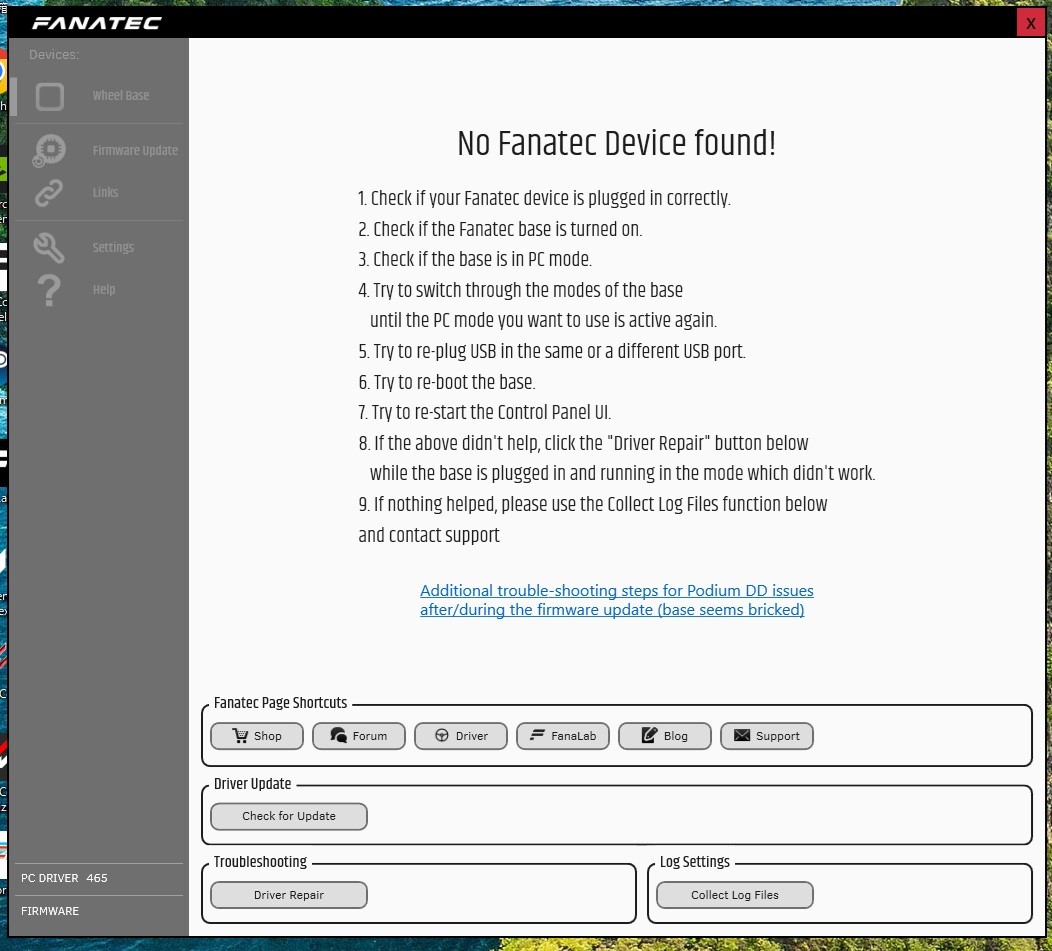The width and height of the screenshot is (1052, 951).
Task: Close the Fanatec control panel window
Action: click(1031, 23)
